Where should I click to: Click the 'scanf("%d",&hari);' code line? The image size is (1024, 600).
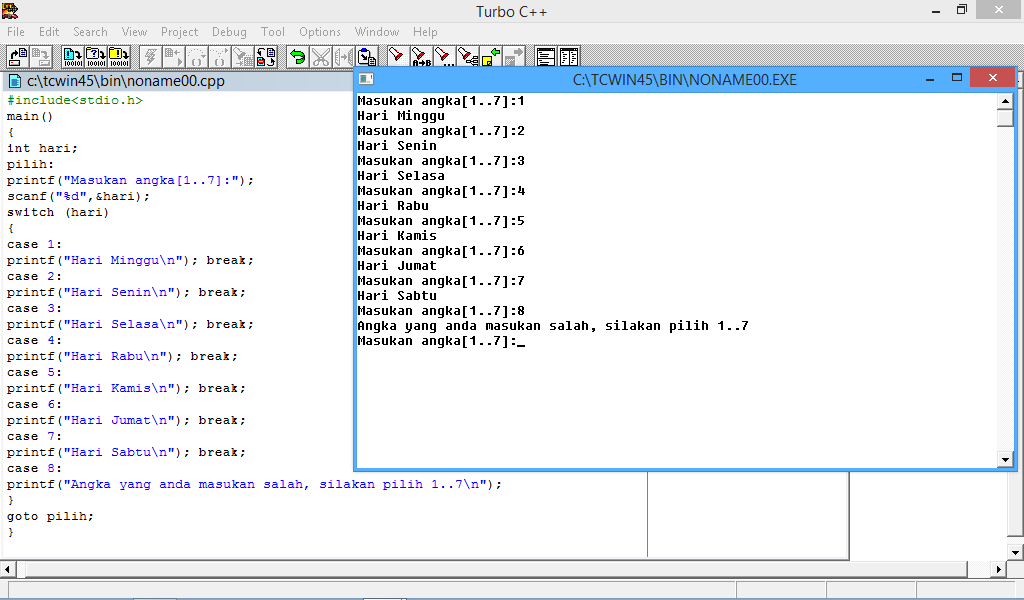tap(78, 196)
